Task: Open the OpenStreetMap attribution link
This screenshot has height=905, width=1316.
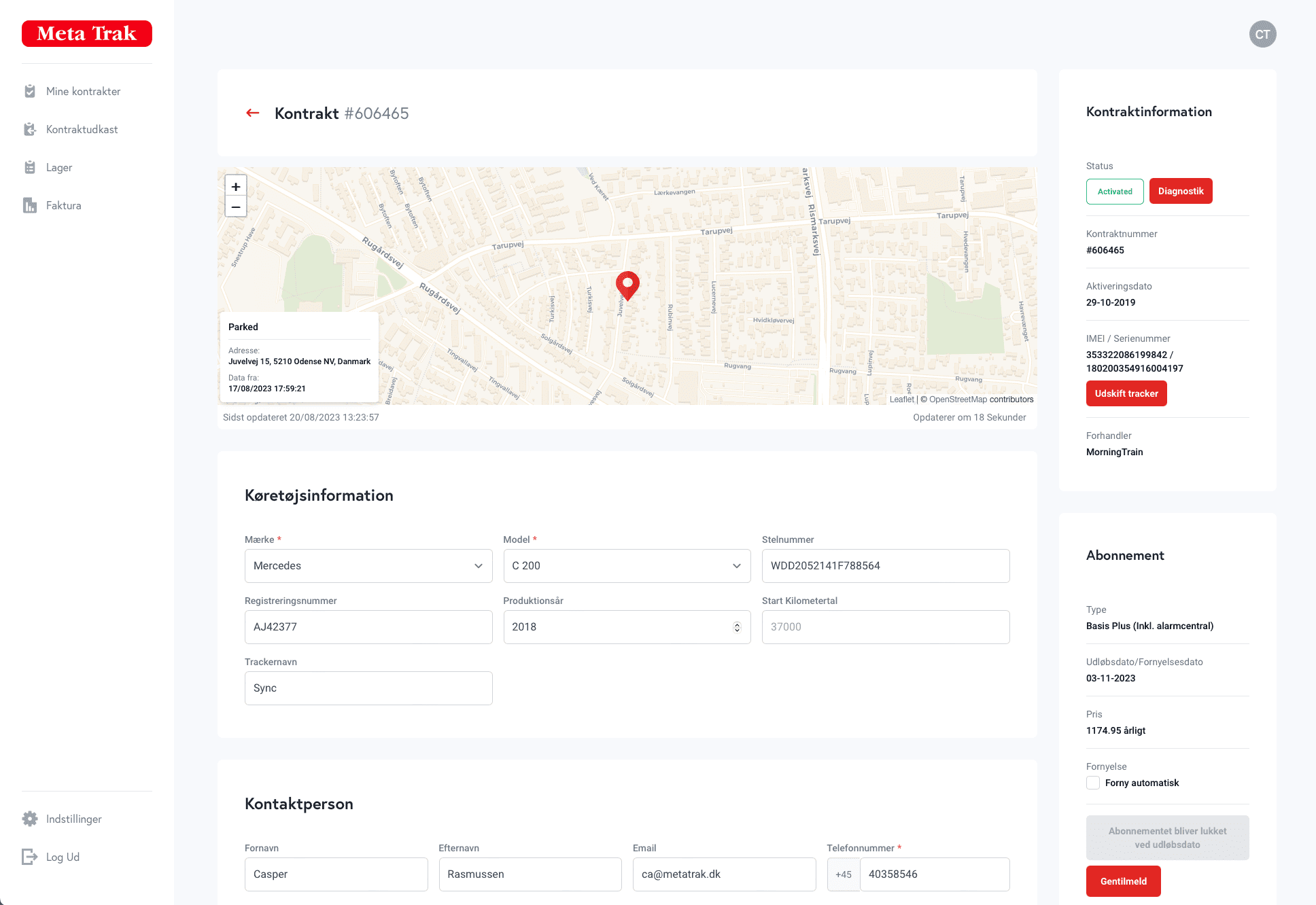Action: pyautogui.click(x=958, y=400)
